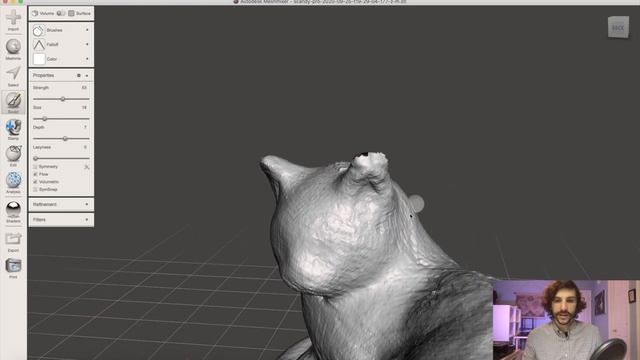Expand the Filters section
The image size is (640, 360).
click(x=61, y=220)
